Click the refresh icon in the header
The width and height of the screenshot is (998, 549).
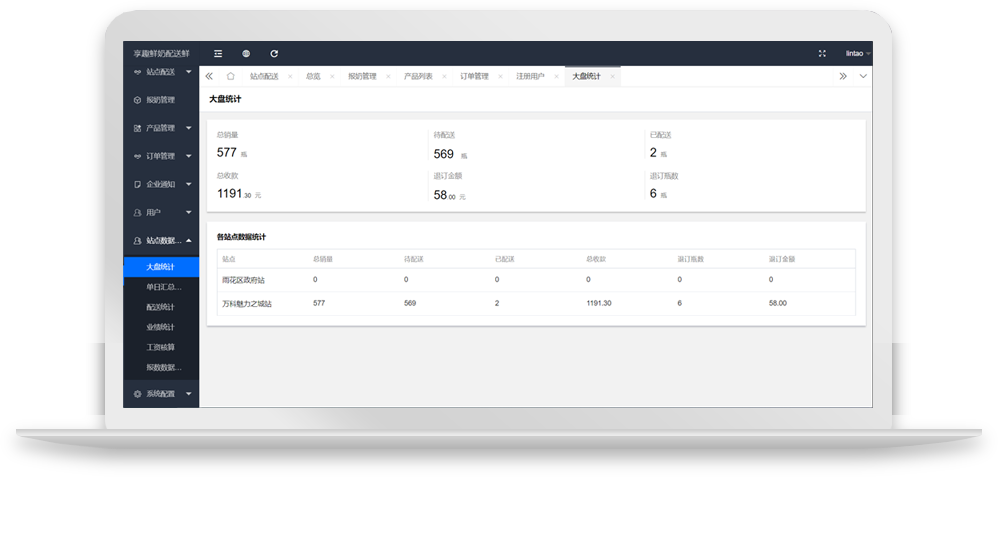(x=274, y=54)
